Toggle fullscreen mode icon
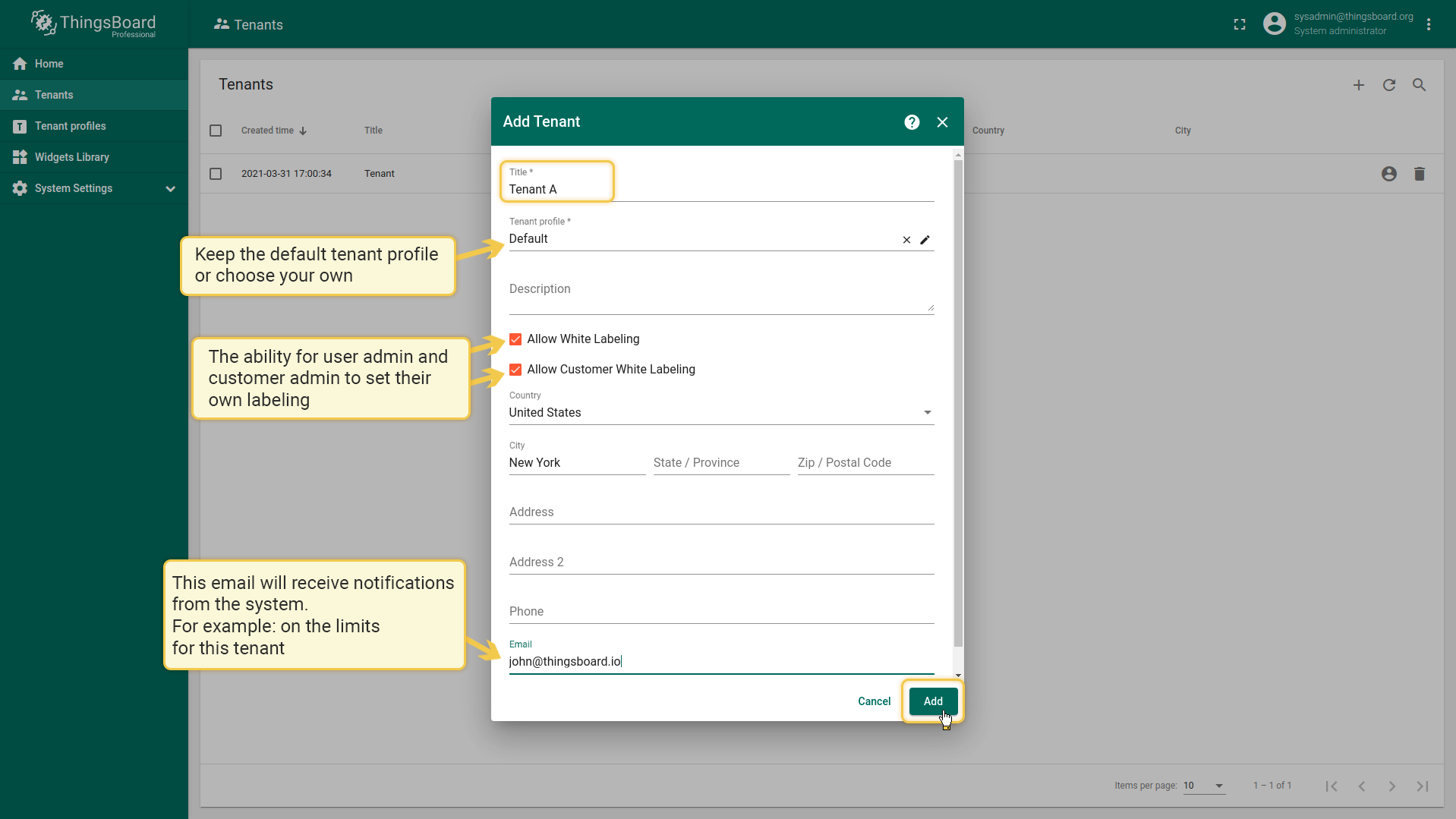This screenshot has height=819, width=1456. pos(1240,24)
